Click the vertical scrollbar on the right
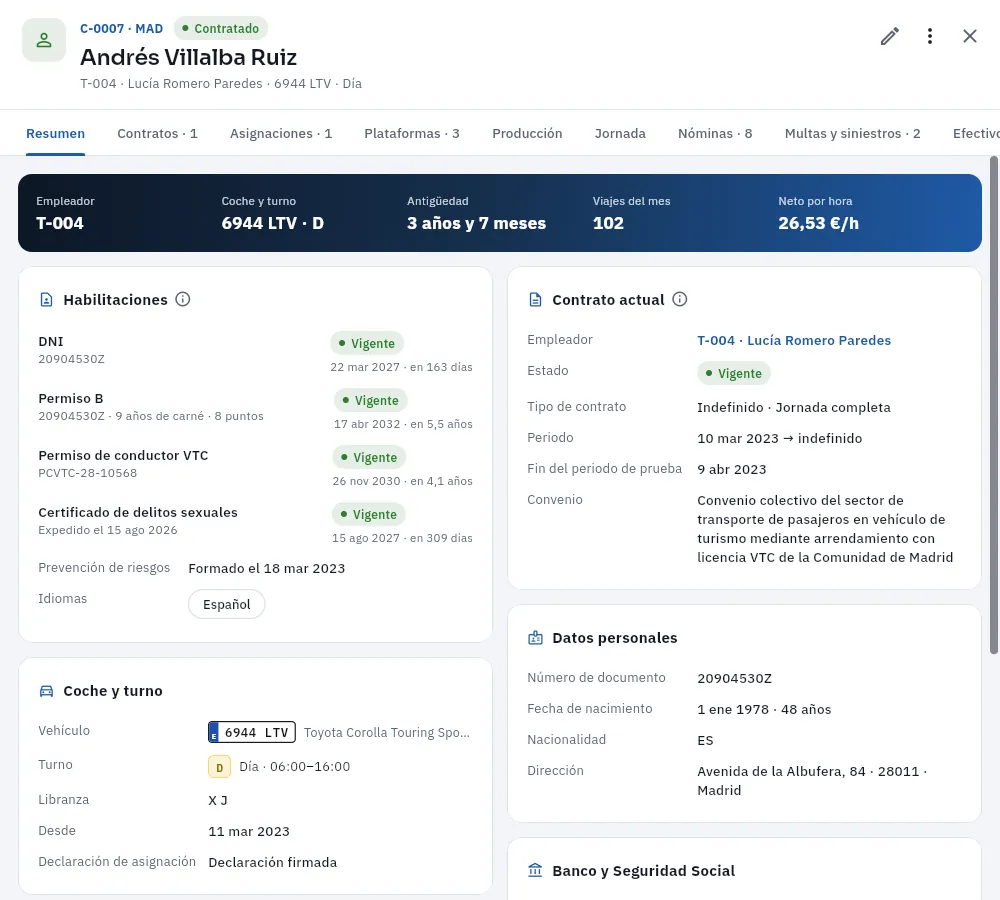 pos(994,405)
